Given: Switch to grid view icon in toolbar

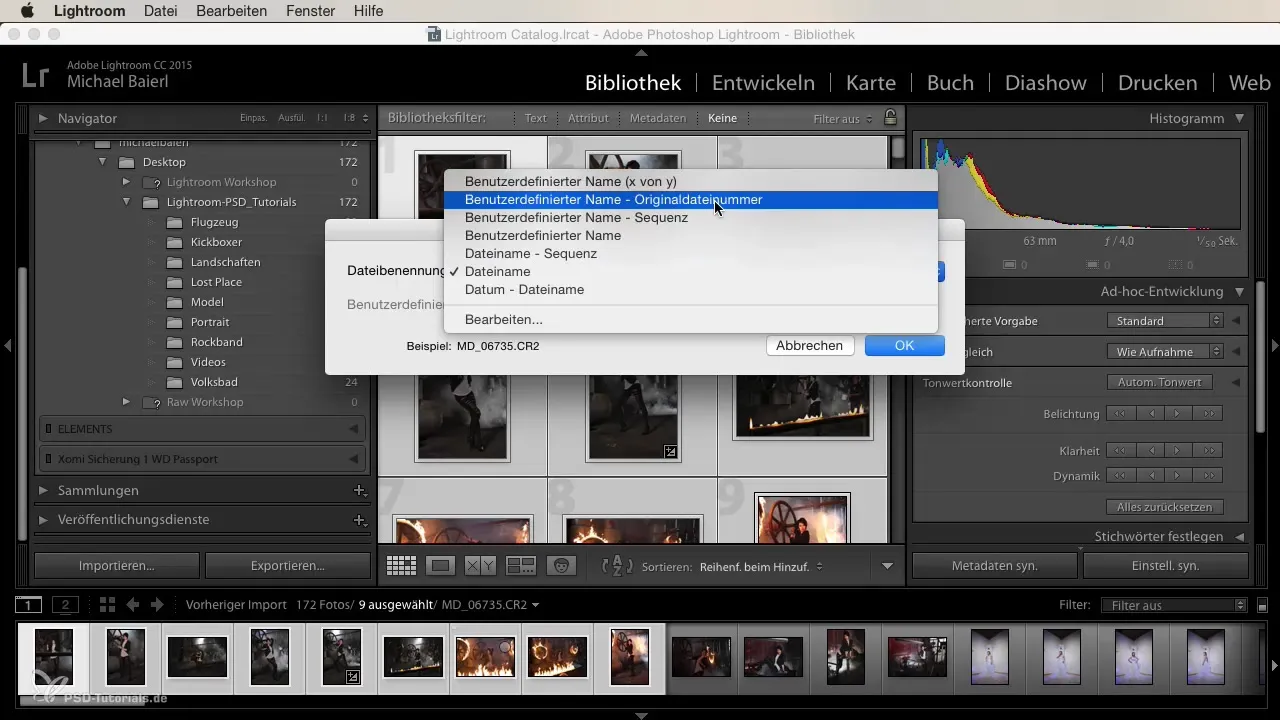Looking at the screenshot, I should click(x=401, y=565).
